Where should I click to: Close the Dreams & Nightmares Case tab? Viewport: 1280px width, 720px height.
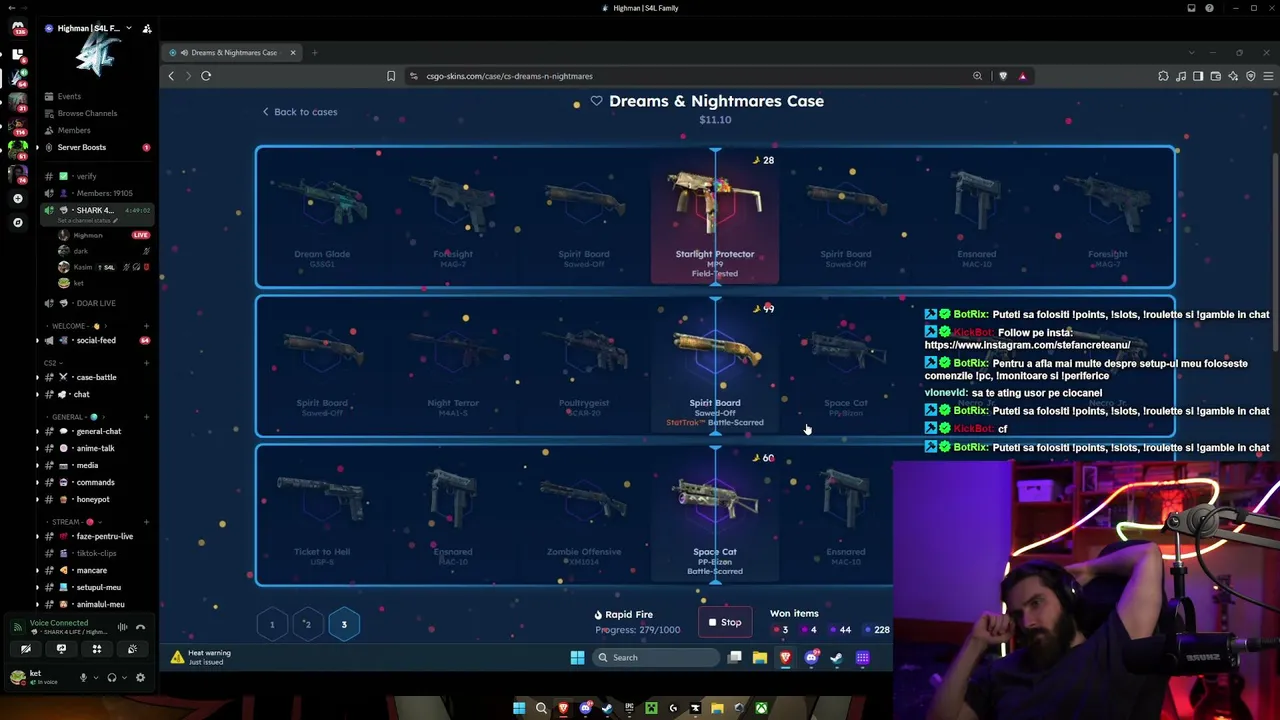[293, 53]
